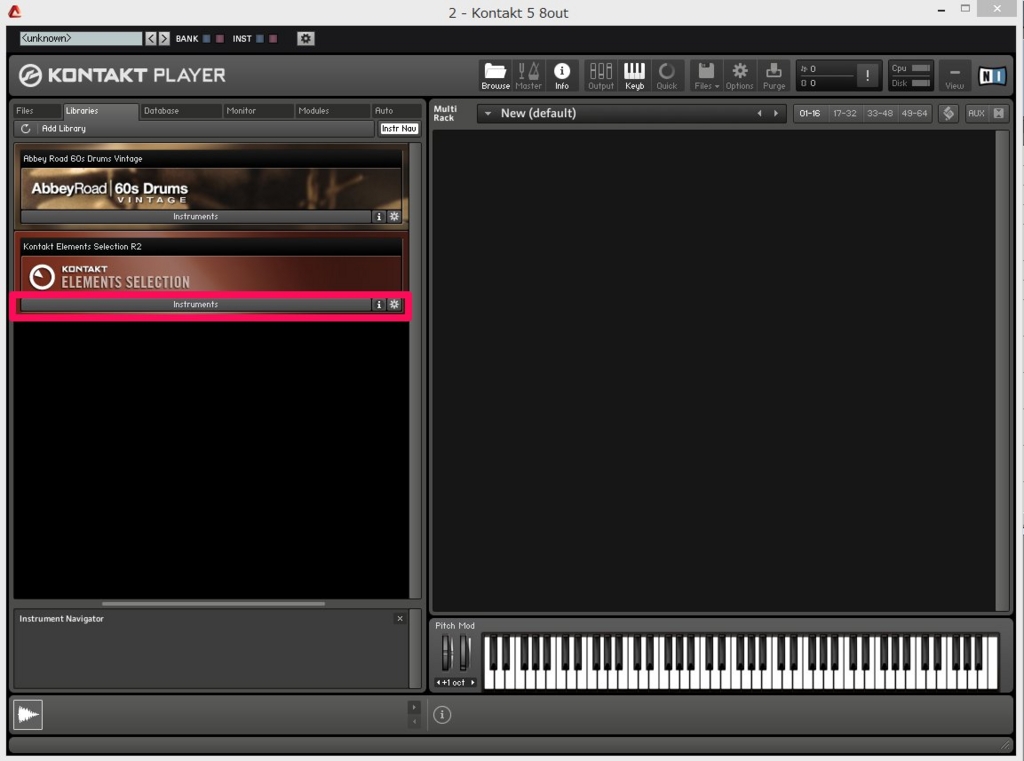The height and width of the screenshot is (761, 1024).
Task: Click the Mod wheel
Action: pyautogui.click(x=464, y=652)
